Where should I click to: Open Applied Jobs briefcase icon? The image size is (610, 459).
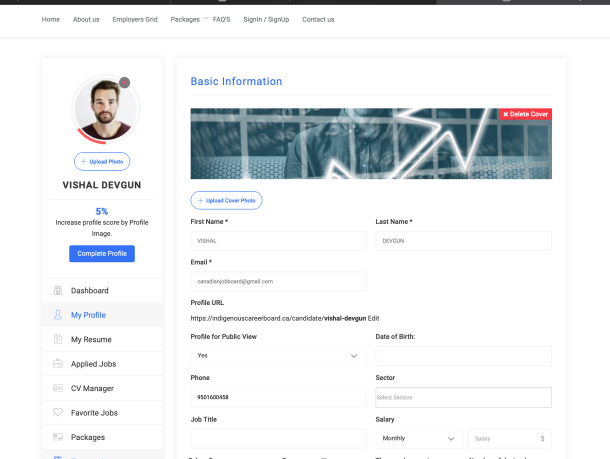58,364
